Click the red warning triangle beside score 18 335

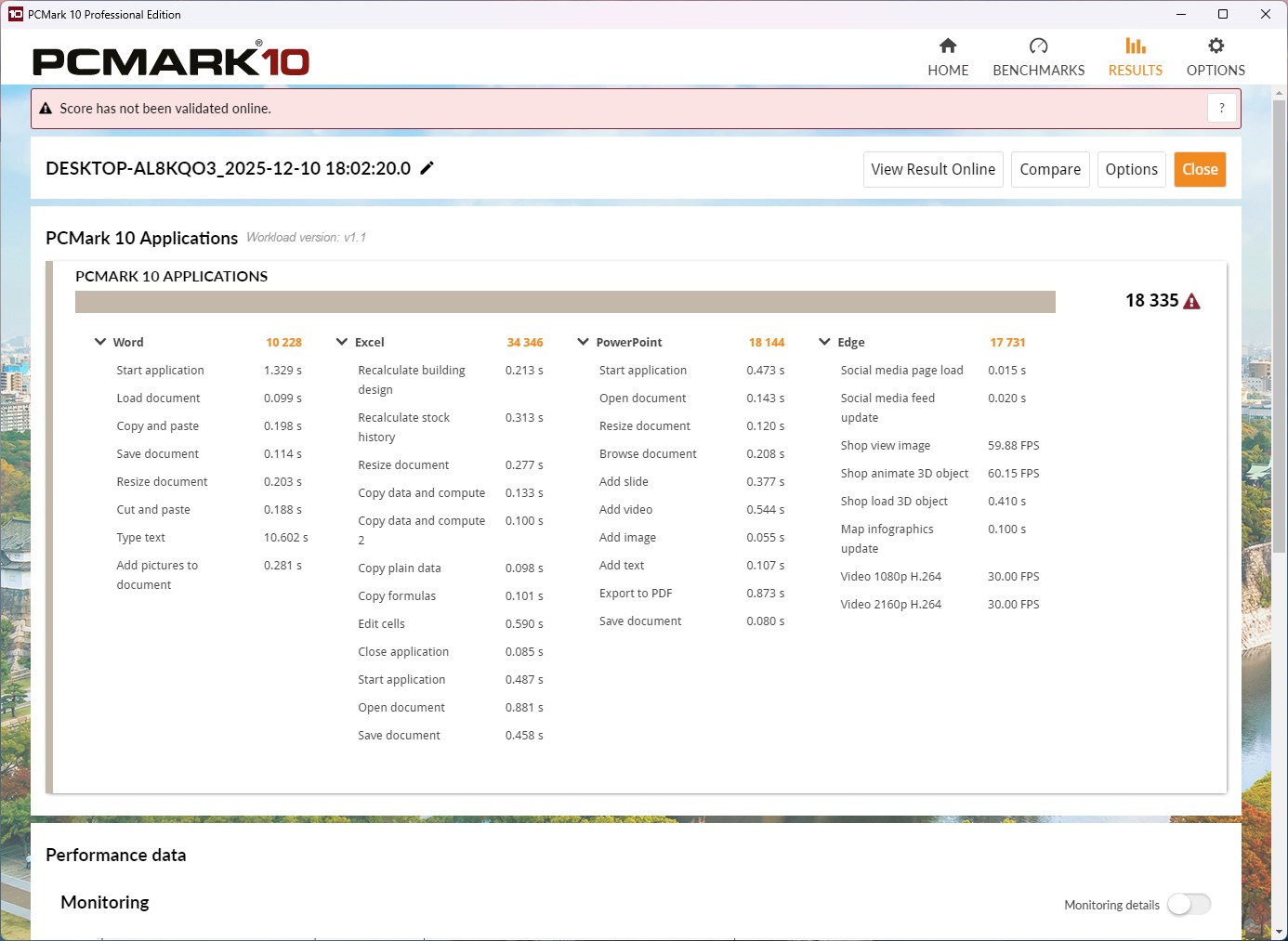1192,301
